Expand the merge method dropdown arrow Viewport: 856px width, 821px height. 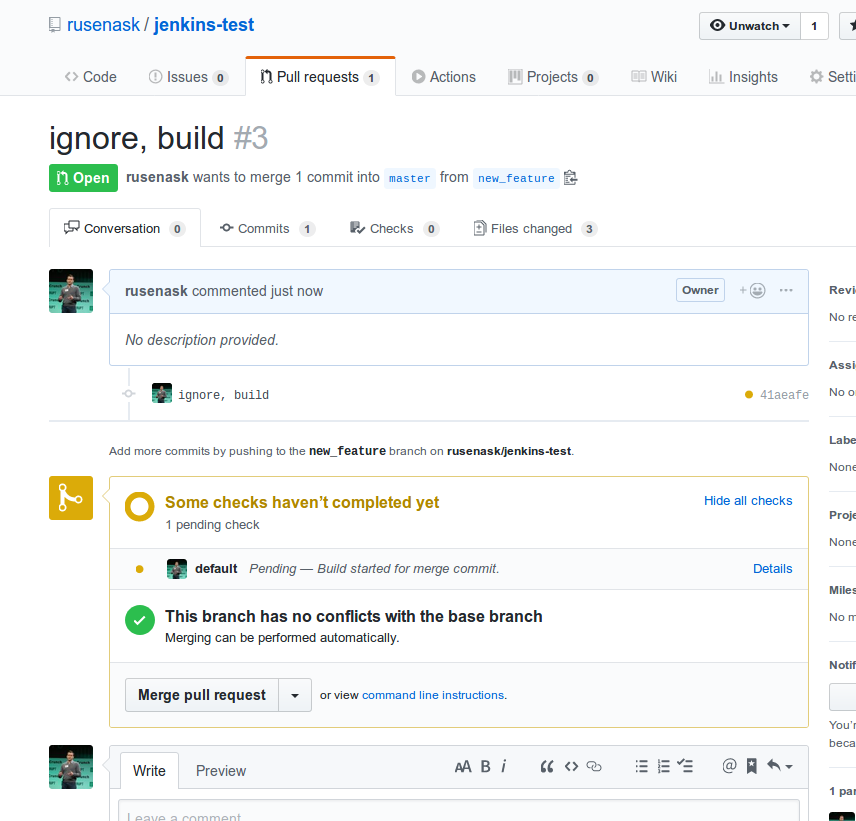(x=295, y=695)
